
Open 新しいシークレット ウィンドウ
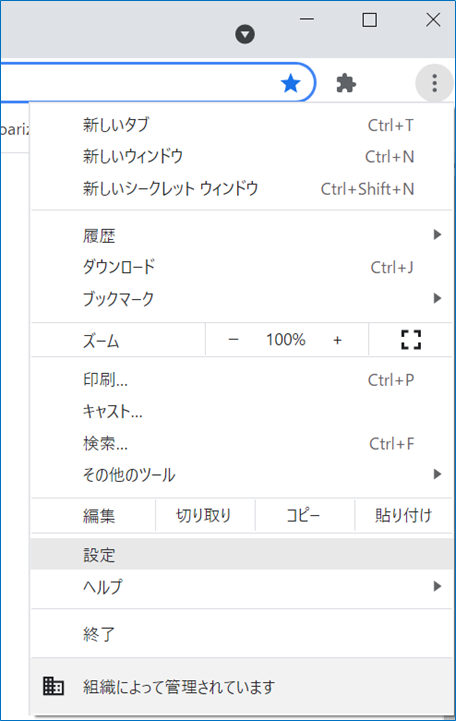click(x=242, y=189)
